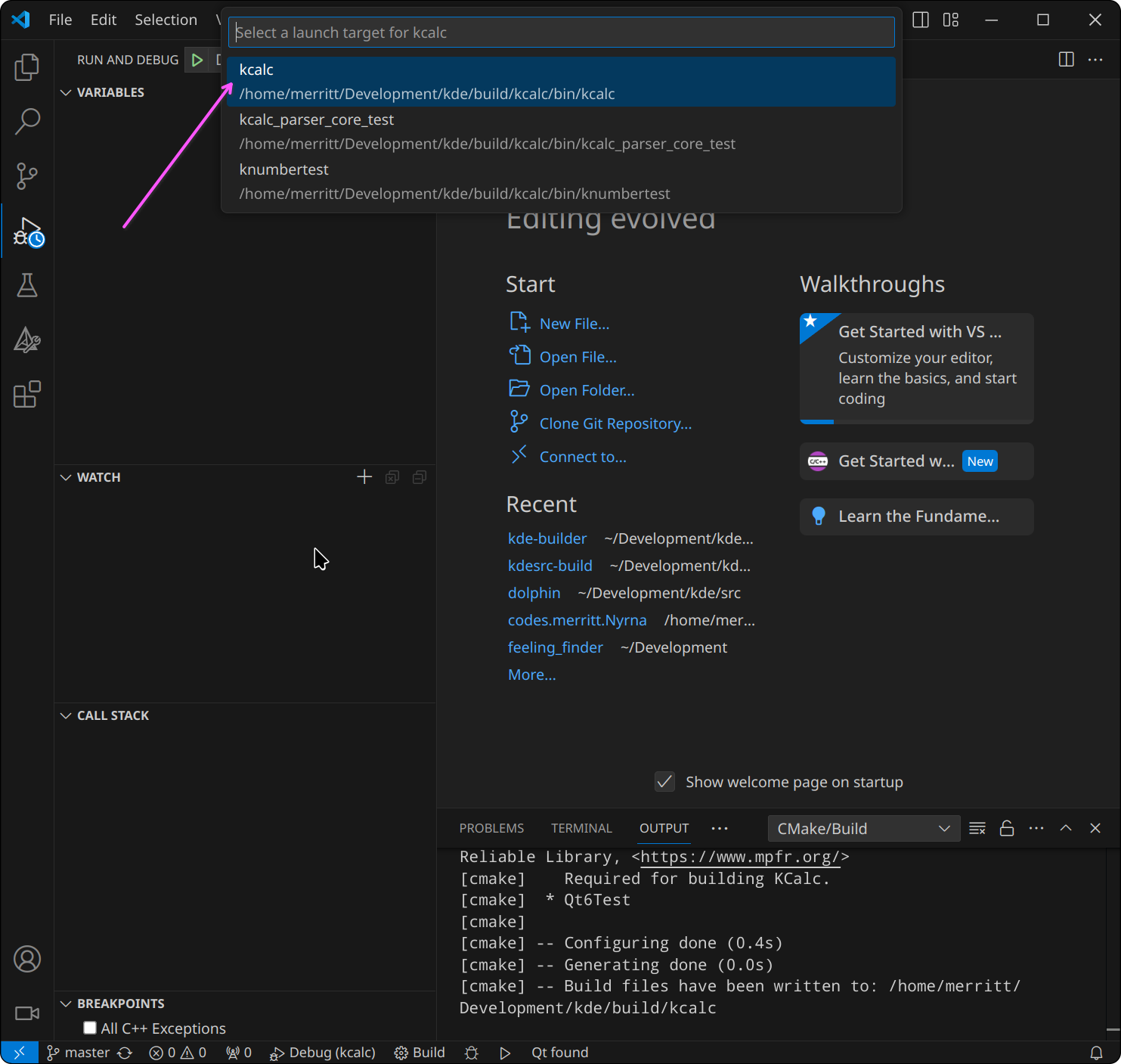Click the camera icon in activity bar
The image size is (1121, 1064).
[27, 1013]
